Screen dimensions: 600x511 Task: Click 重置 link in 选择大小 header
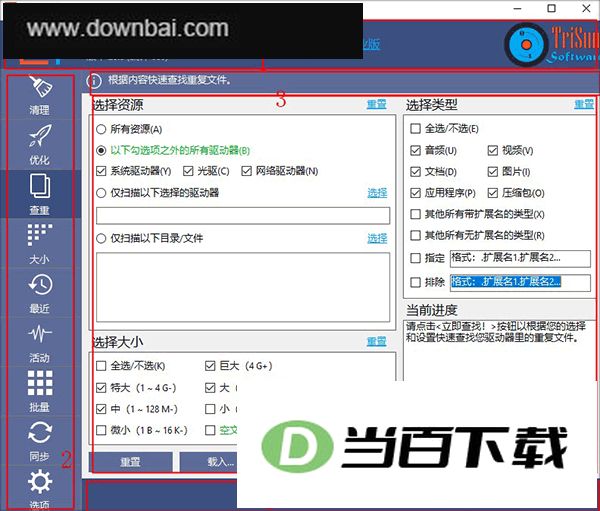click(377, 341)
